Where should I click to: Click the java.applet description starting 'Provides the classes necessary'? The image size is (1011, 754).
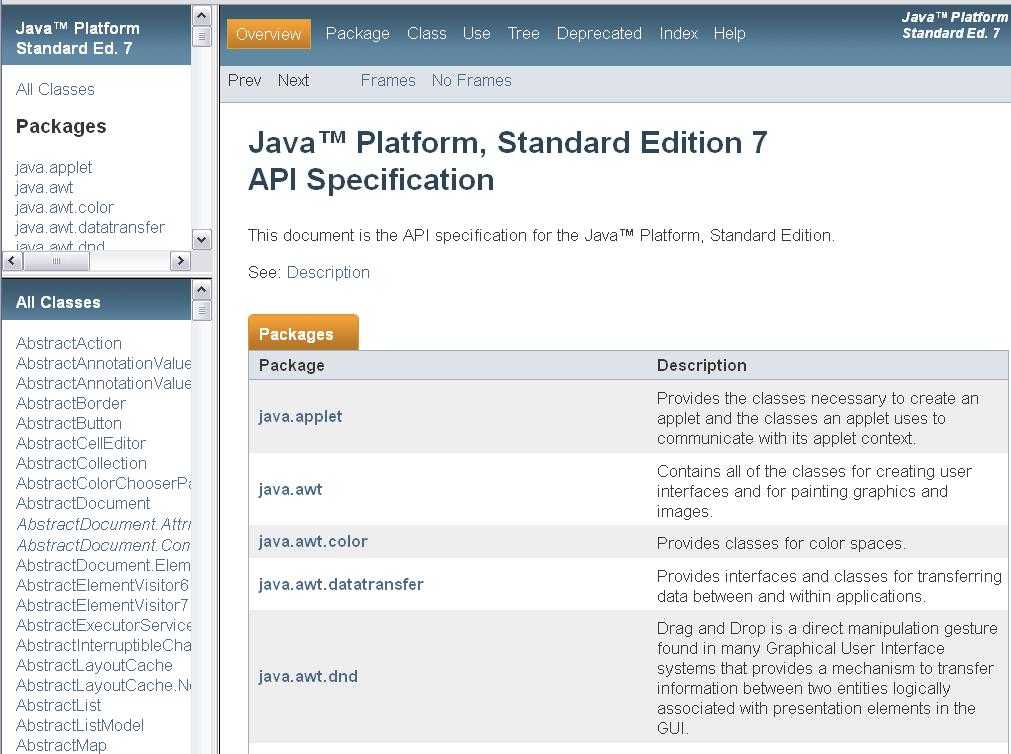click(x=818, y=418)
